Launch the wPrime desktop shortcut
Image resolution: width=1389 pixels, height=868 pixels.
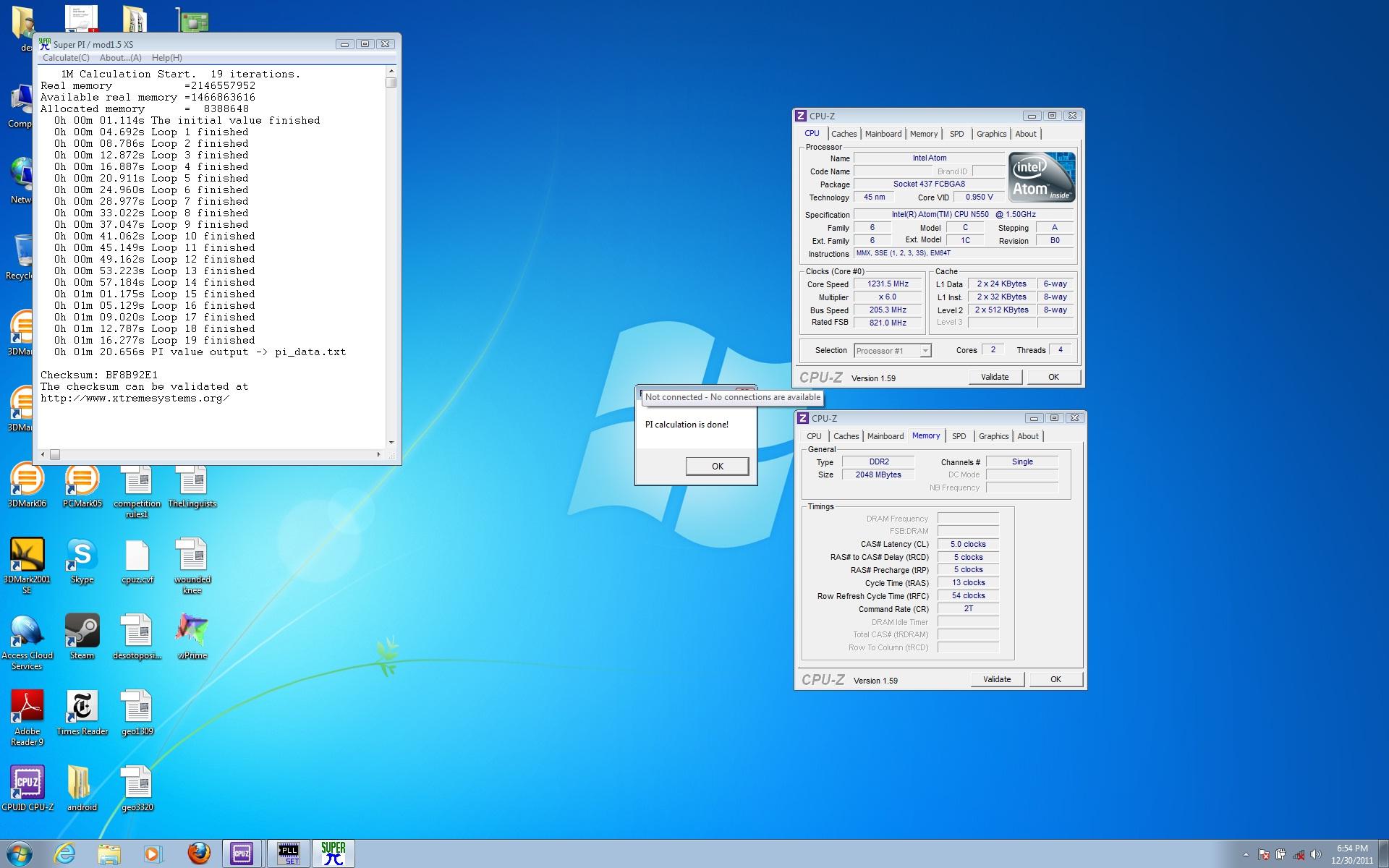pos(192,637)
